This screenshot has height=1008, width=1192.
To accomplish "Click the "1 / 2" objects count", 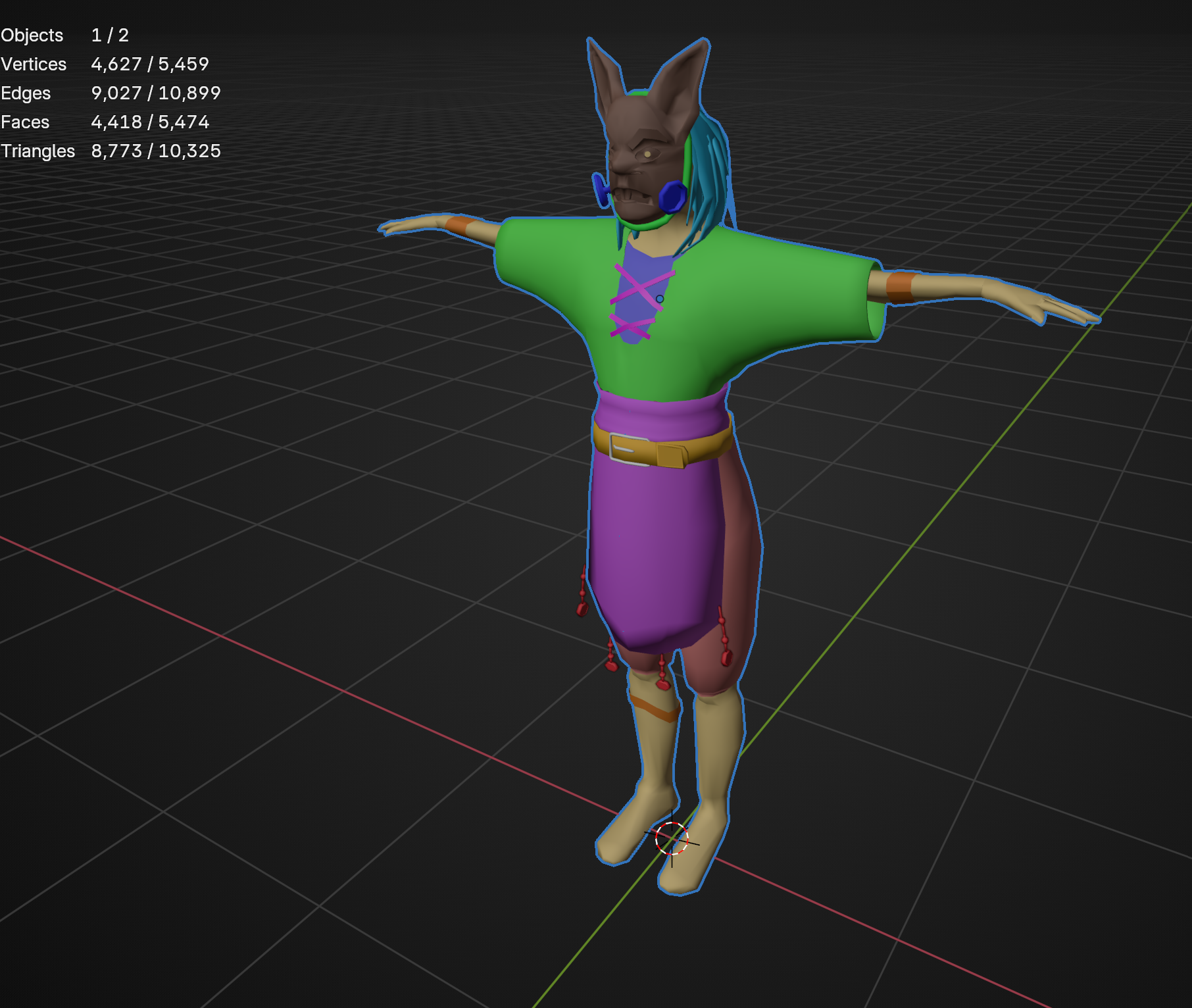I will [110, 36].
